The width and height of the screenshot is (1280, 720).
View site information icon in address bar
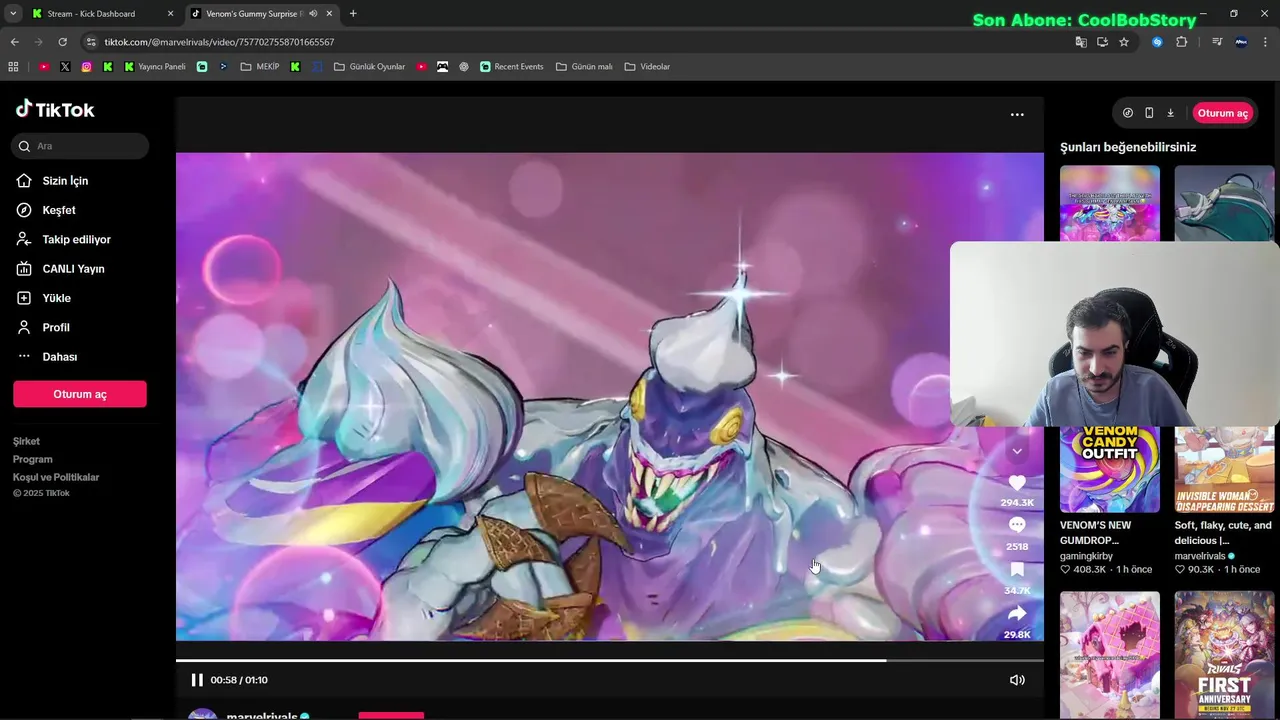(91, 42)
